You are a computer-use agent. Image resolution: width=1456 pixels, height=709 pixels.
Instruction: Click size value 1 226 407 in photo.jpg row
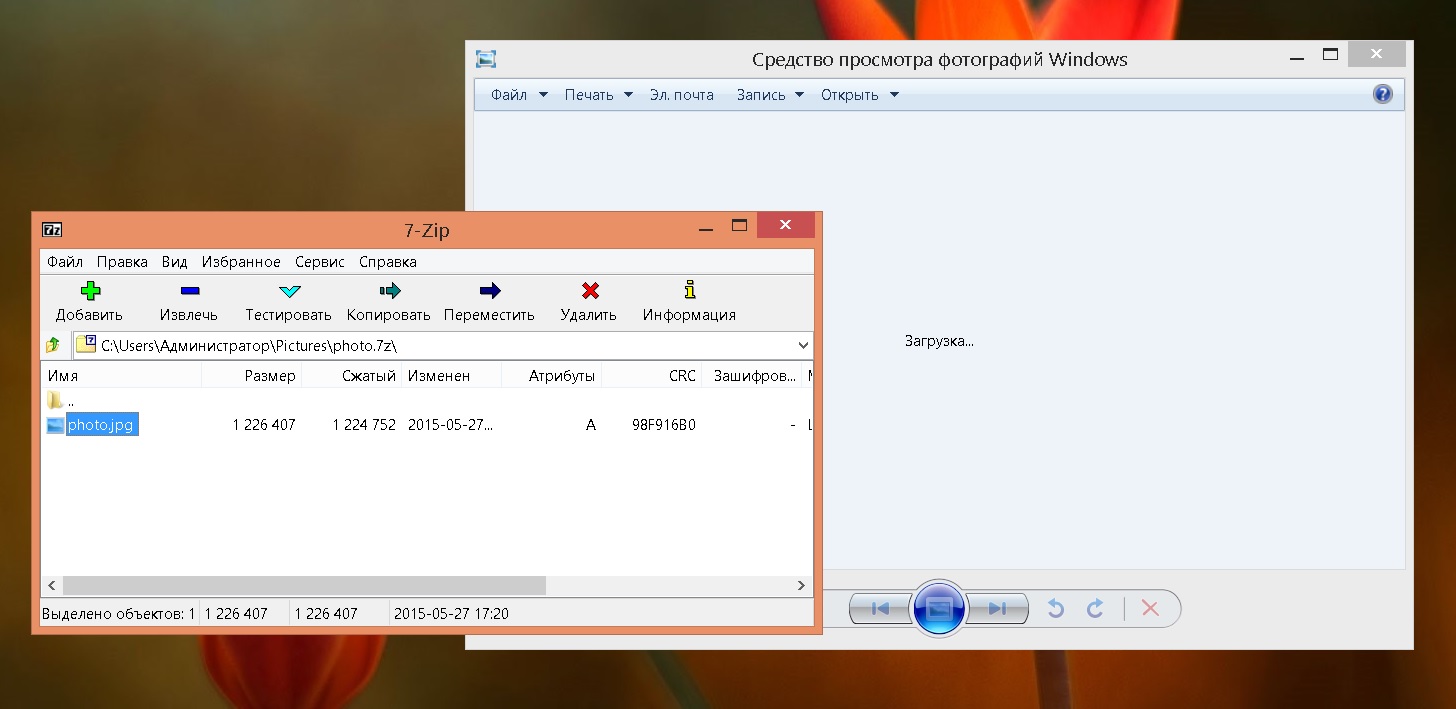(x=264, y=425)
